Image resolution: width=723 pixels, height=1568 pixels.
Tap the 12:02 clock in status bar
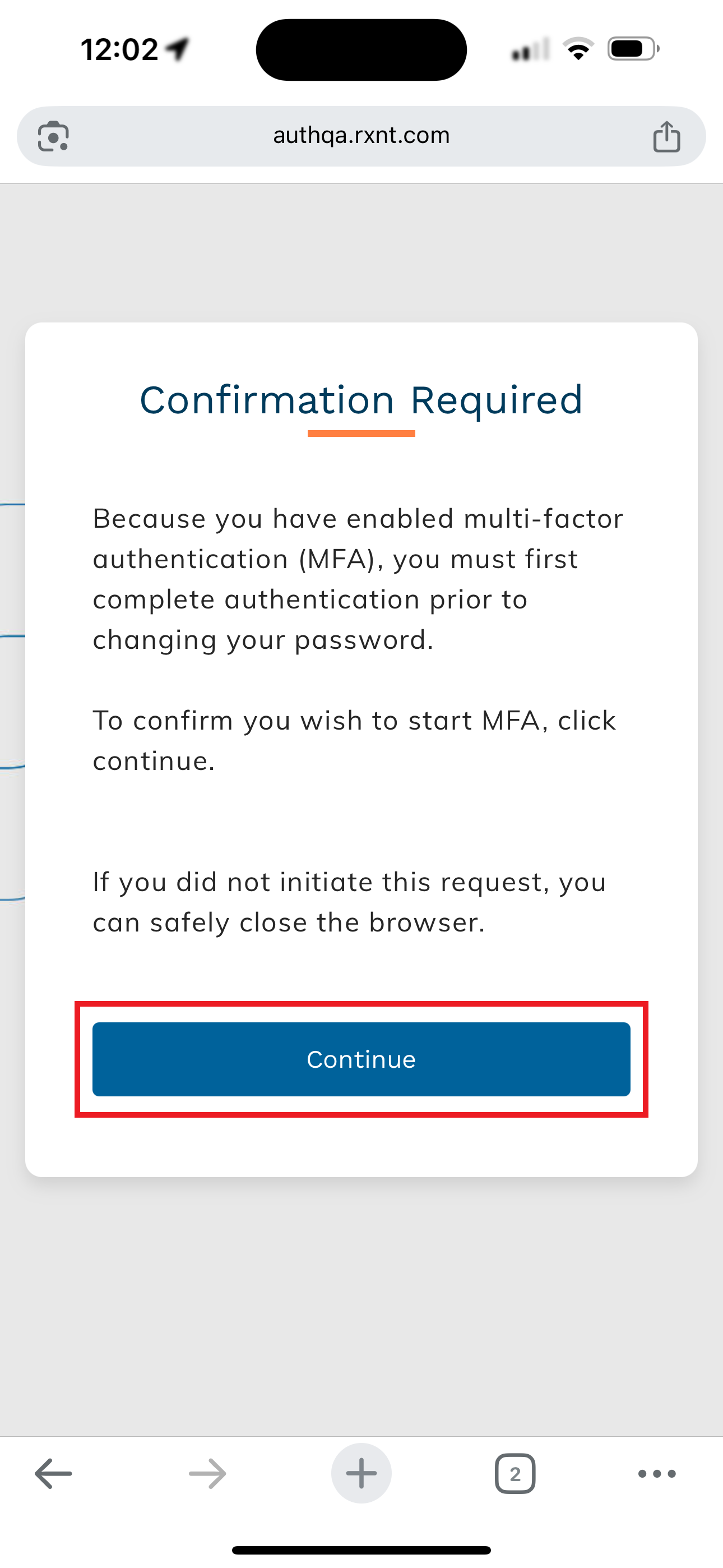point(119,49)
